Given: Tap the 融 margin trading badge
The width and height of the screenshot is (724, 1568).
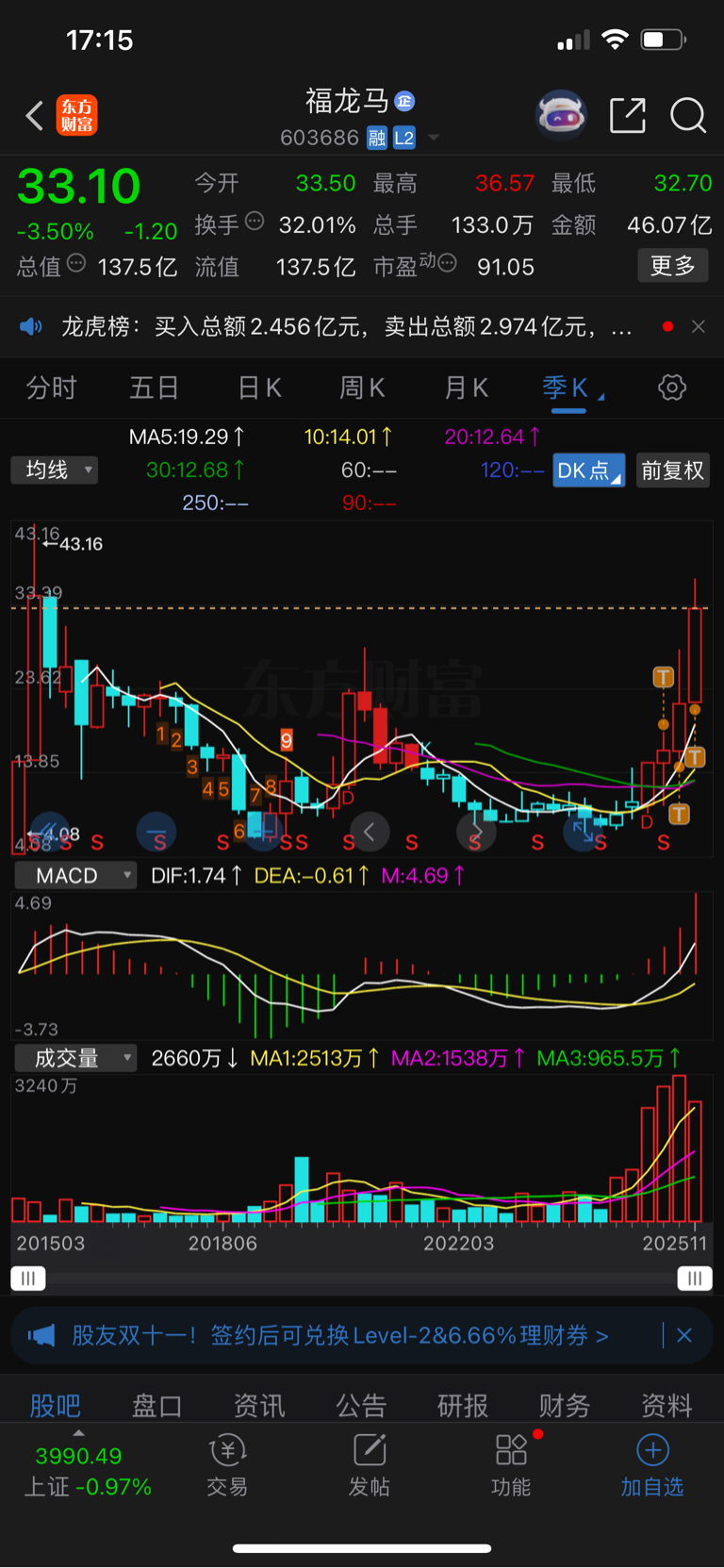Looking at the screenshot, I should pos(377,139).
